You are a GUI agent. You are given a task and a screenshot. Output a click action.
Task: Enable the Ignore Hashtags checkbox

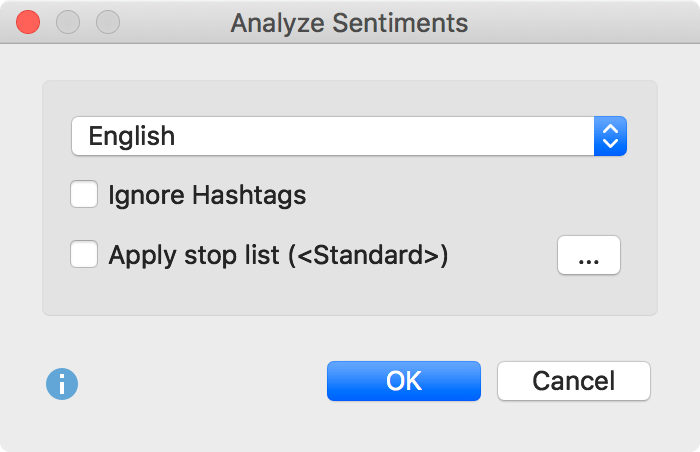pos(84,195)
